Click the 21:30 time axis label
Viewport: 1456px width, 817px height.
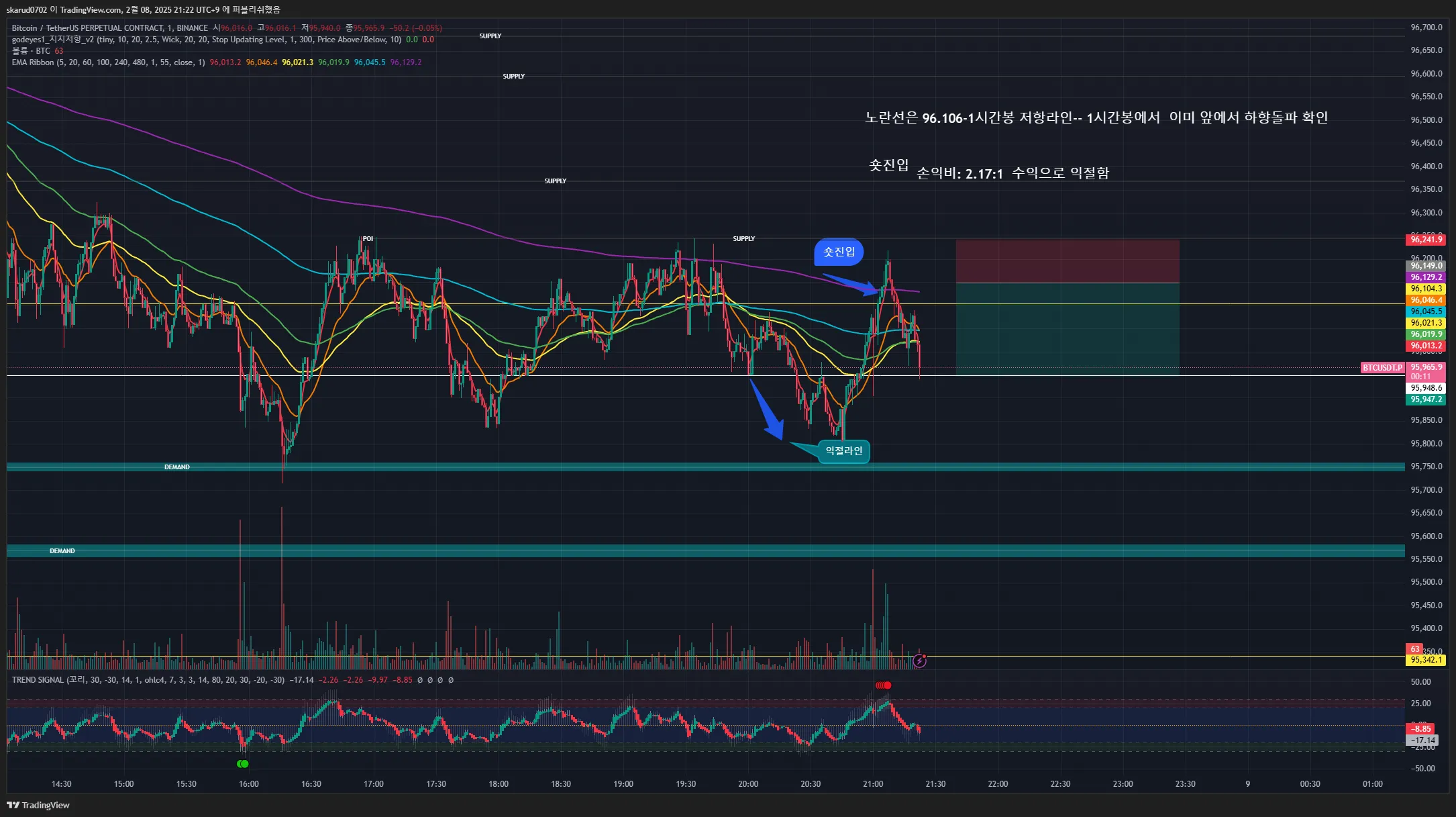pyautogui.click(x=935, y=784)
